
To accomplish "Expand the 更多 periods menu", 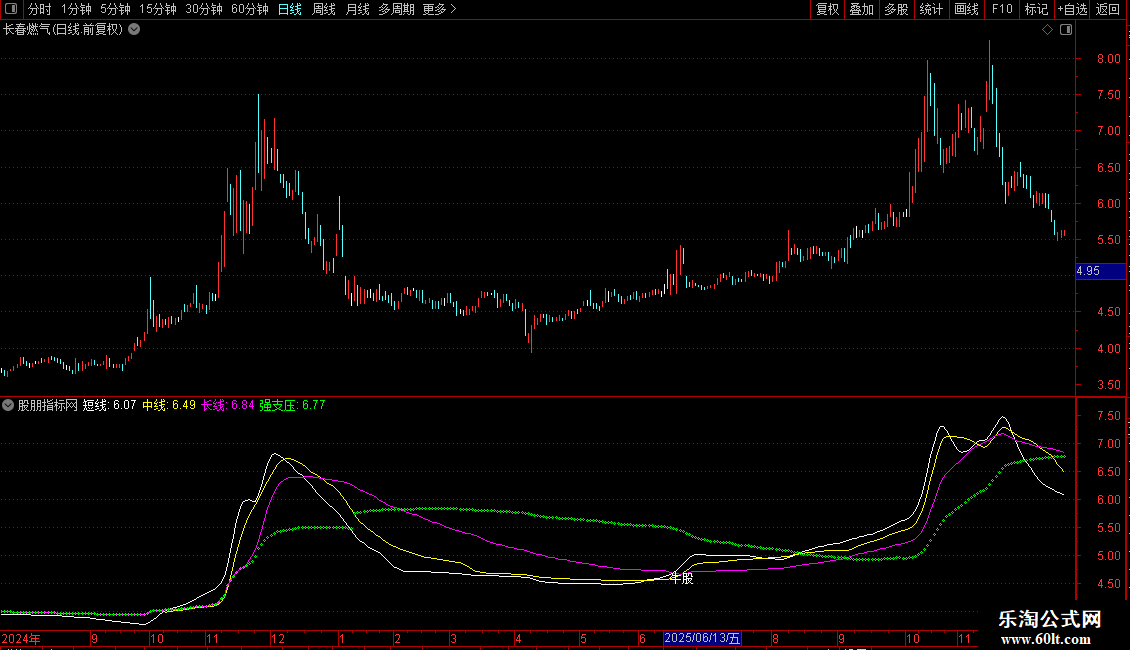I will [440, 9].
